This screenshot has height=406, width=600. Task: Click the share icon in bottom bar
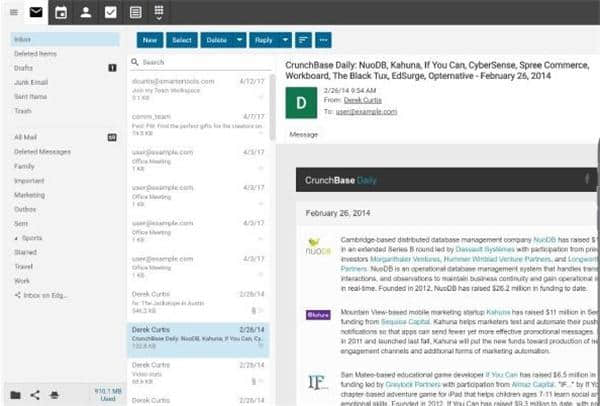35,395
